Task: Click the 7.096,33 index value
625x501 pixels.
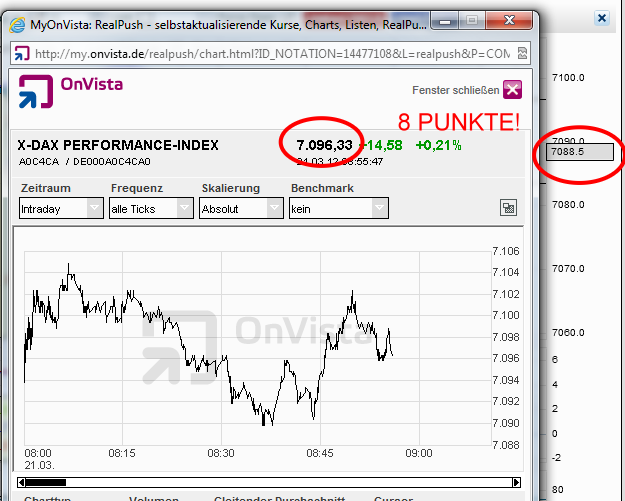Action: point(324,145)
